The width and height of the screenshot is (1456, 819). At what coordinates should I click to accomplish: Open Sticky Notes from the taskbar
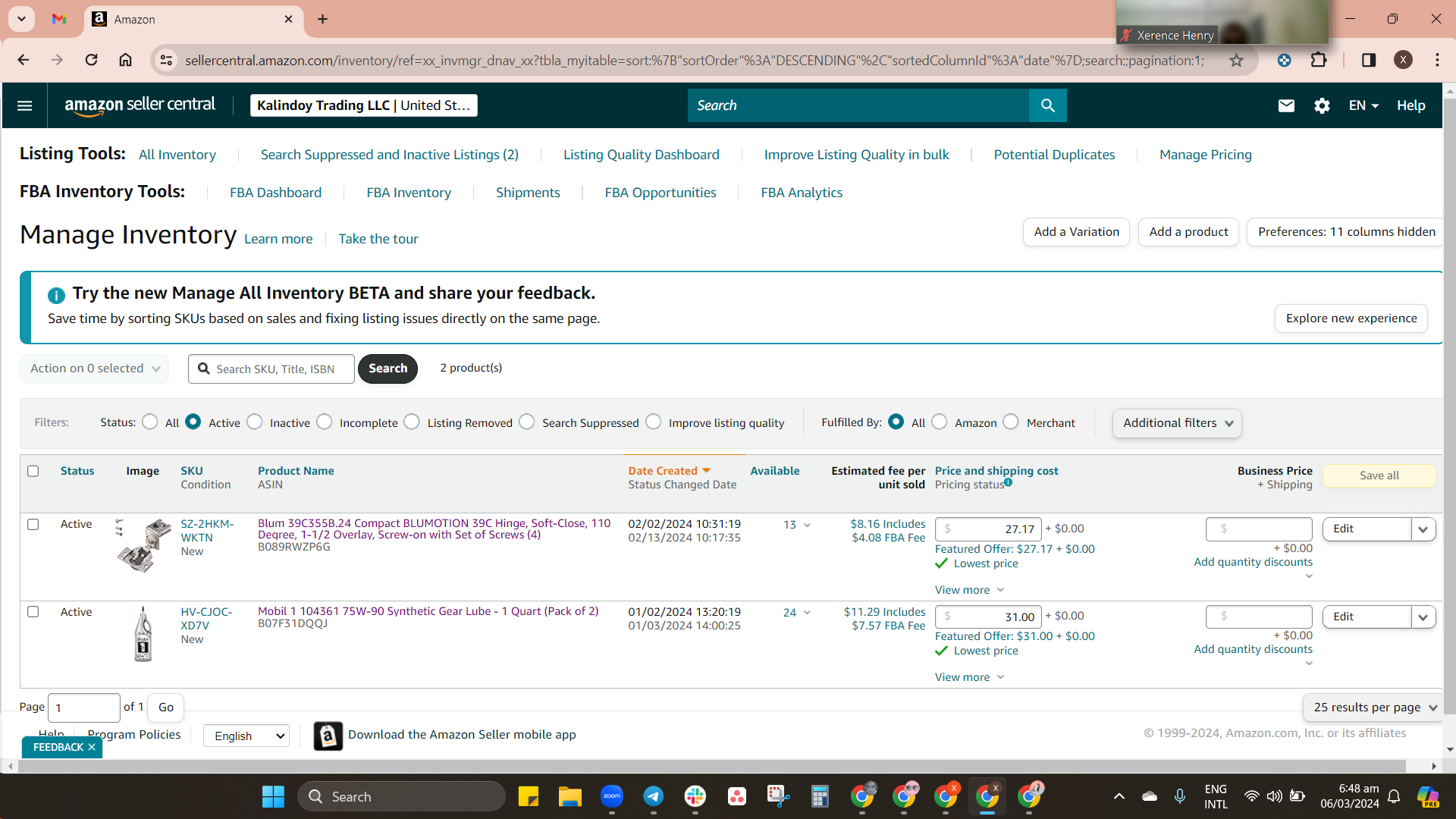(528, 796)
